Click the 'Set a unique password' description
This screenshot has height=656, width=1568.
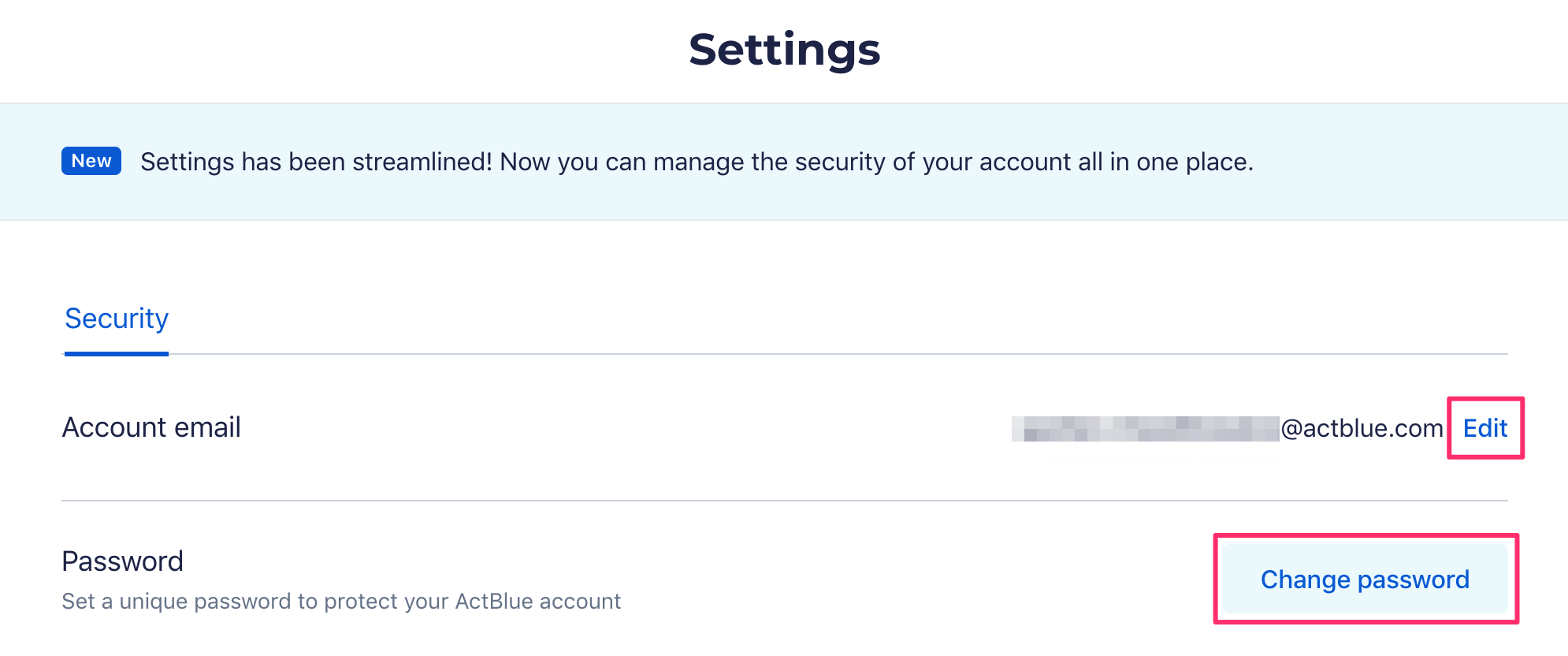pos(341,602)
